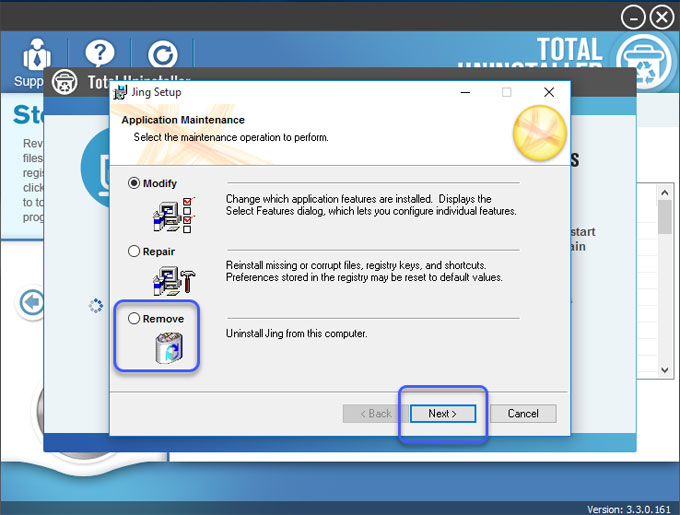Screen dimensions: 680x515
Task: Close the Total Uninstaller main window
Action: (662, 18)
